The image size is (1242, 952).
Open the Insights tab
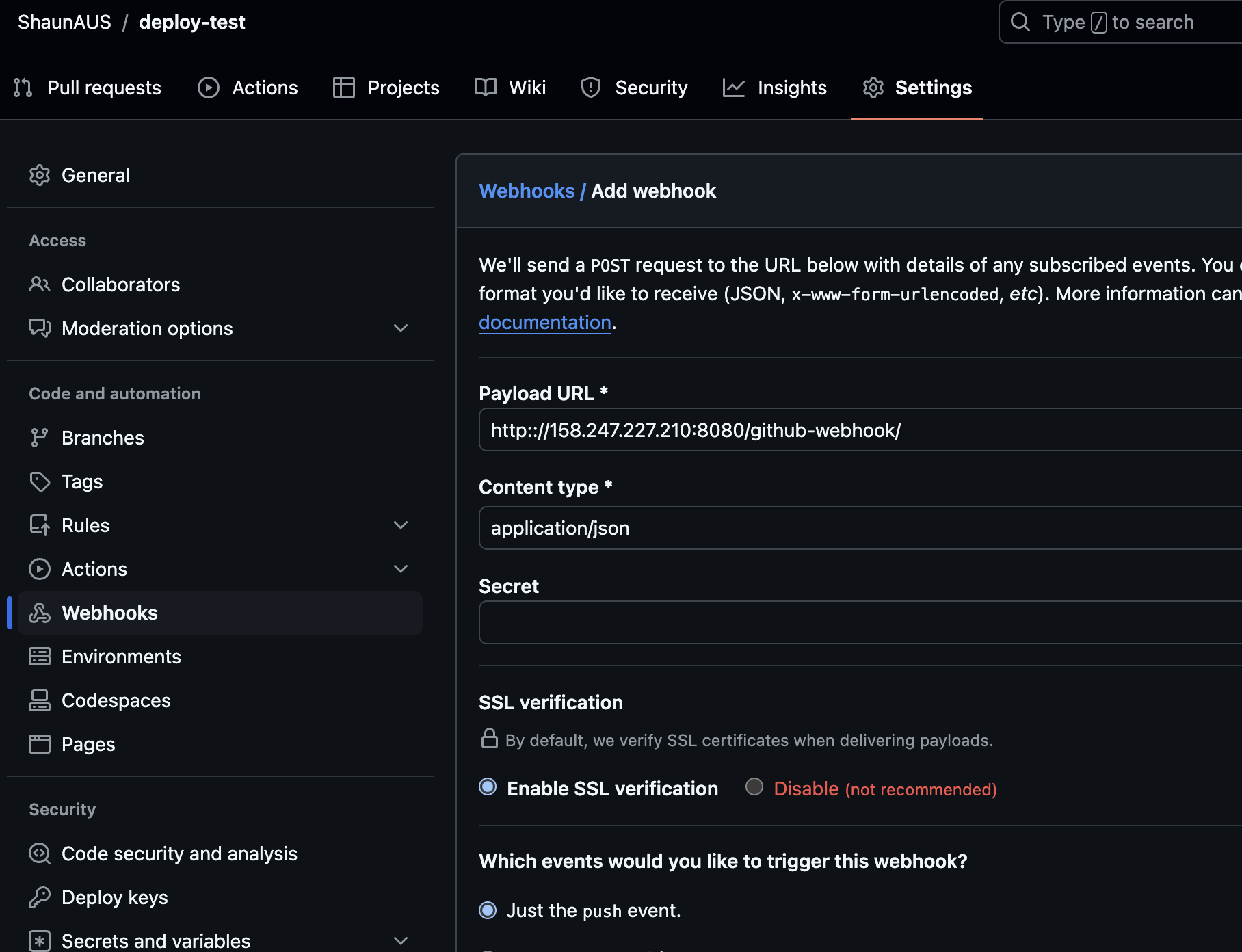click(x=775, y=88)
